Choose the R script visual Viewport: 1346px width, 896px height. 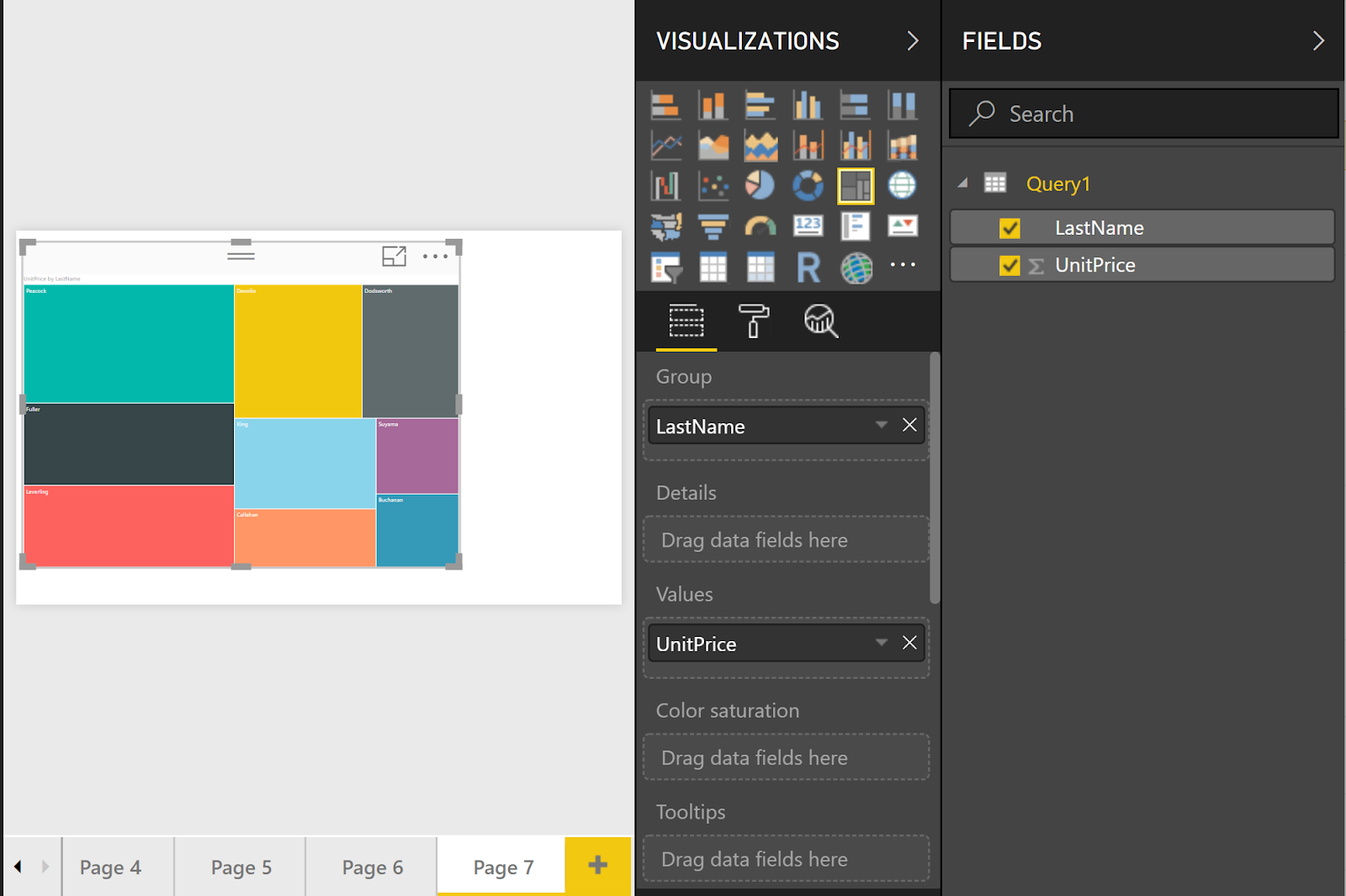click(808, 266)
